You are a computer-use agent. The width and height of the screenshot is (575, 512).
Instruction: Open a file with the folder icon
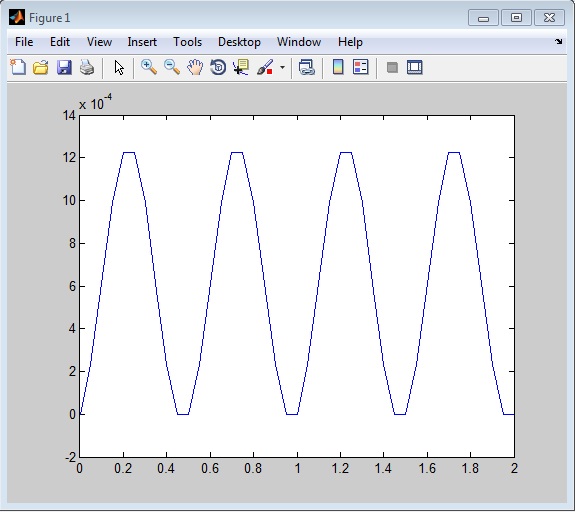[40, 68]
